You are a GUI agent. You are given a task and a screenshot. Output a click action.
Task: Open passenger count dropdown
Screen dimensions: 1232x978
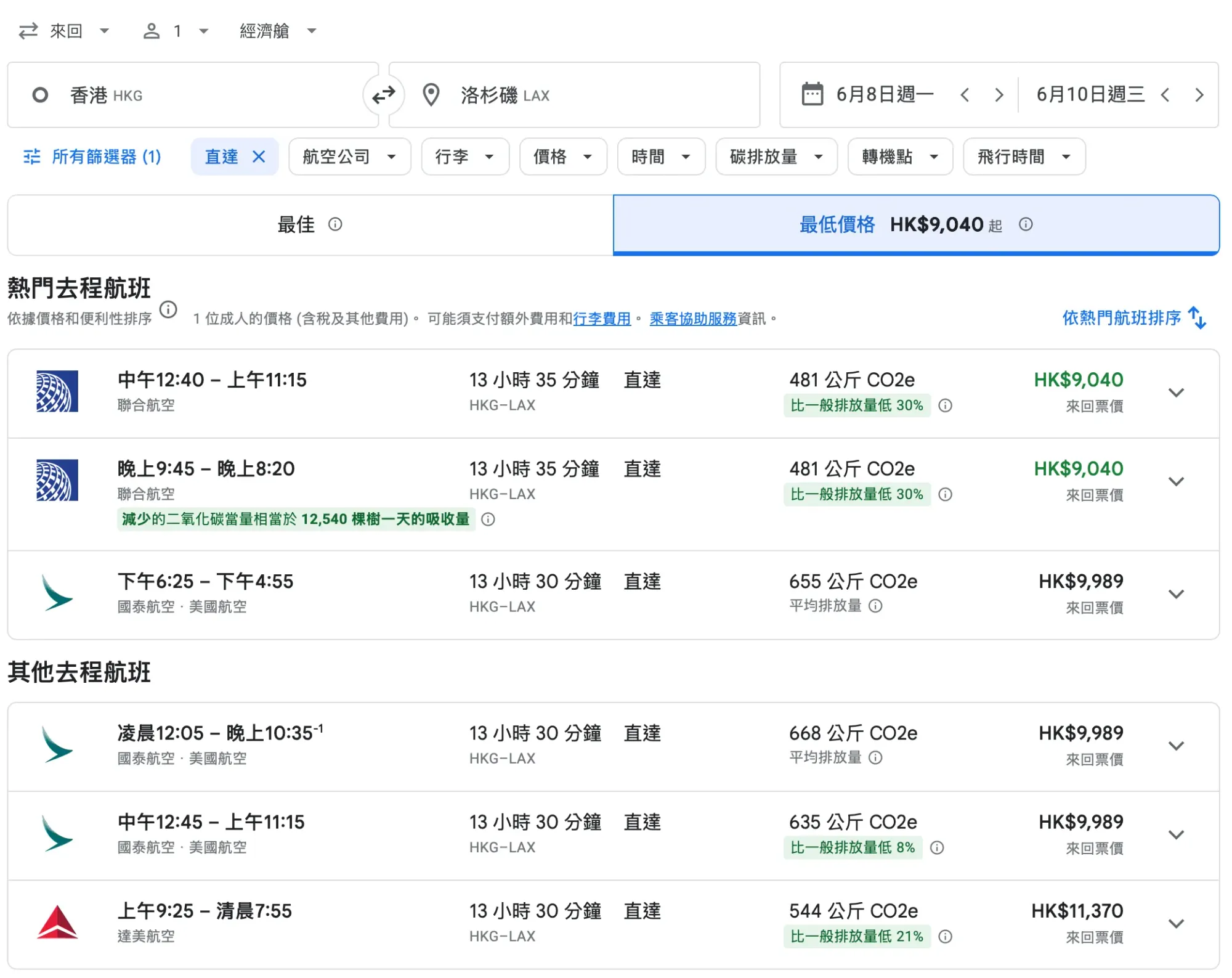pyautogui.click(x=176, y=31)
